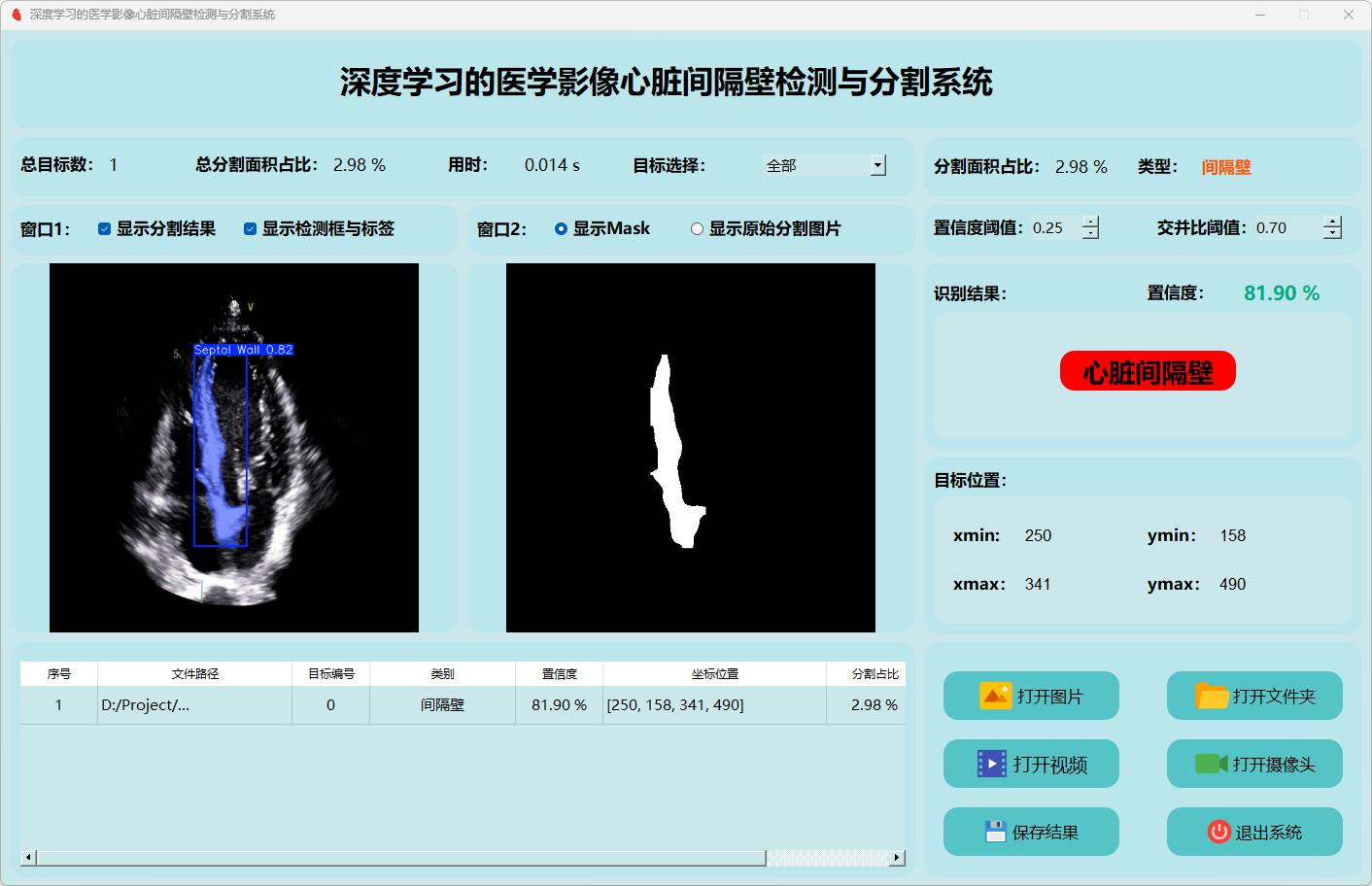Click the red power icon on 退出系统
Image resolution: width=1372 pixels, height=886 pixels.
(x=1218, y=832)
